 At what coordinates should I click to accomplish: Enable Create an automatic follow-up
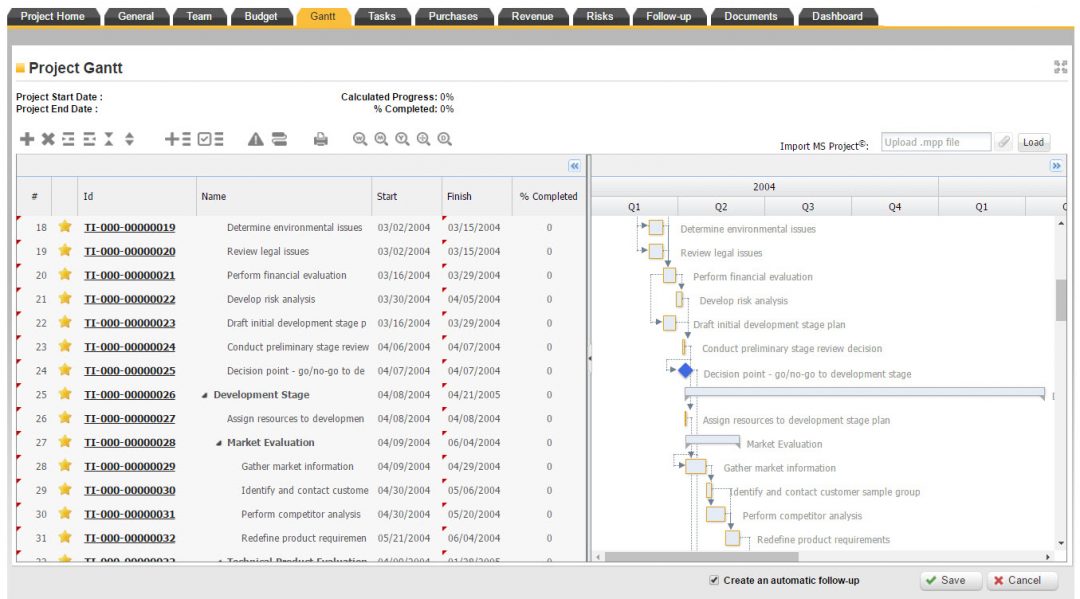714,580
